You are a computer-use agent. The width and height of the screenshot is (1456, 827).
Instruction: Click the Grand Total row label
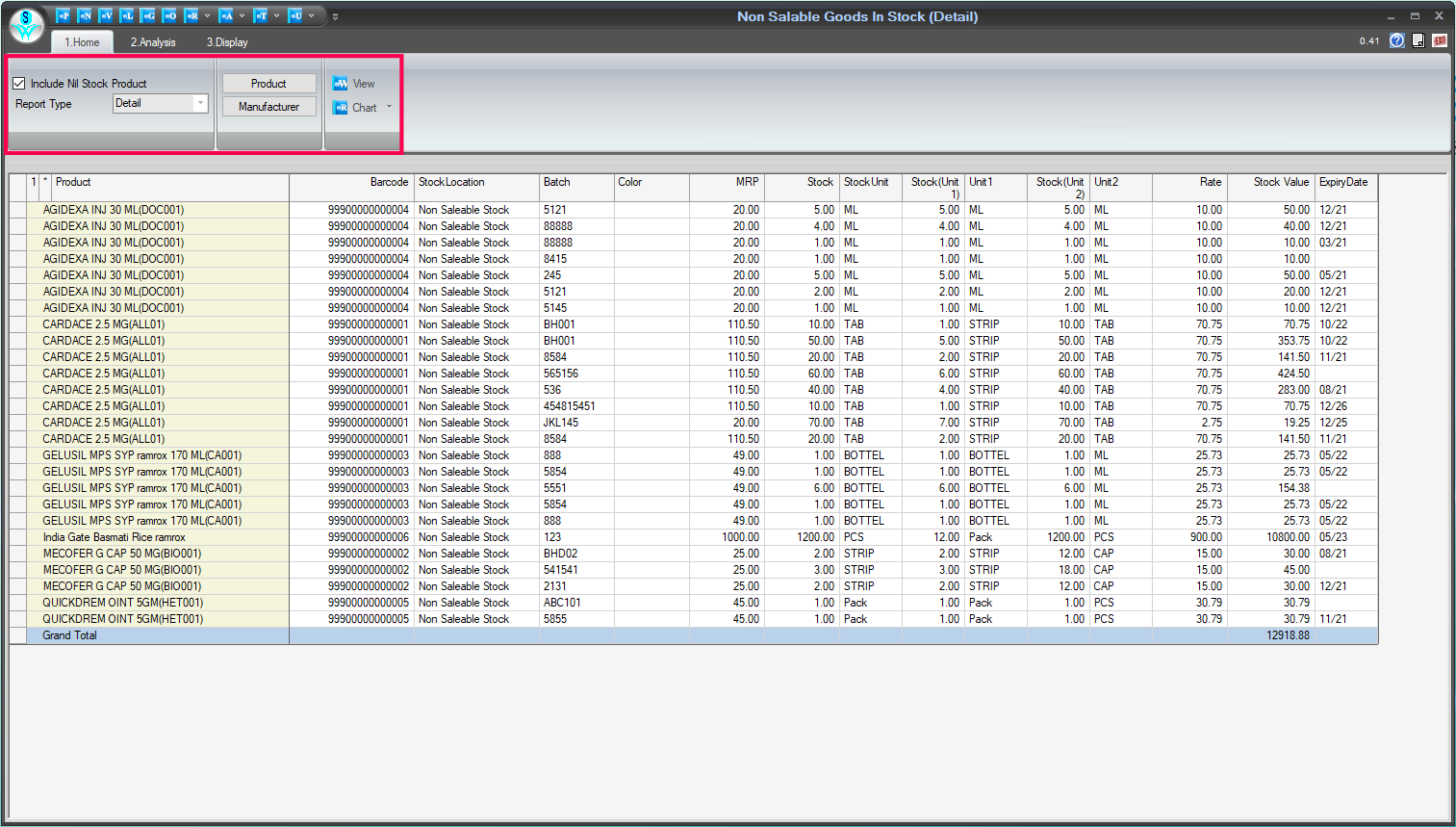coord(69,635)
